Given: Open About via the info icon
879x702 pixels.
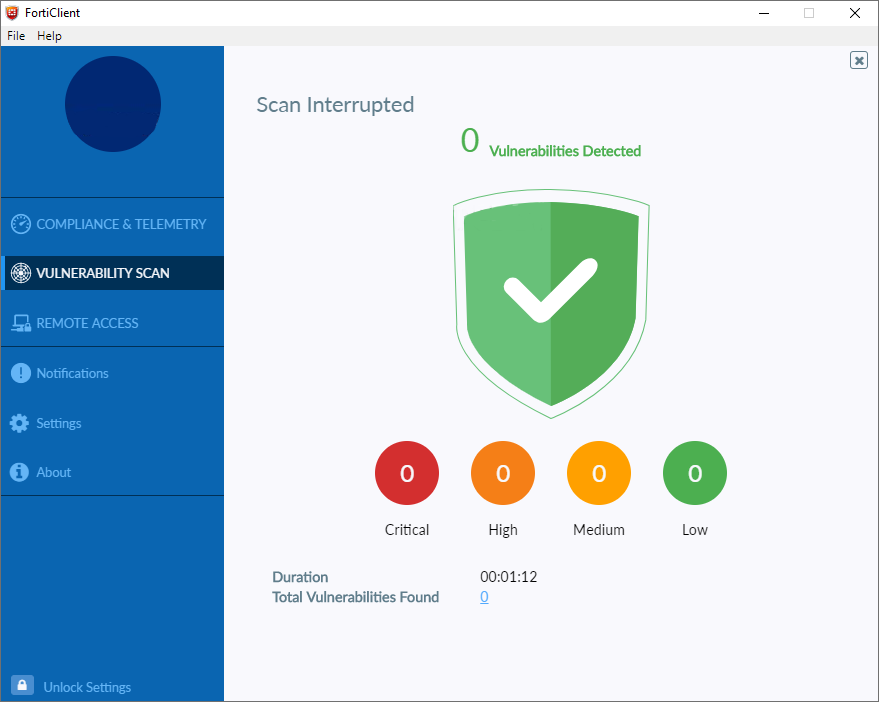Looking at the screenshot, I should [x=20, y=472].
